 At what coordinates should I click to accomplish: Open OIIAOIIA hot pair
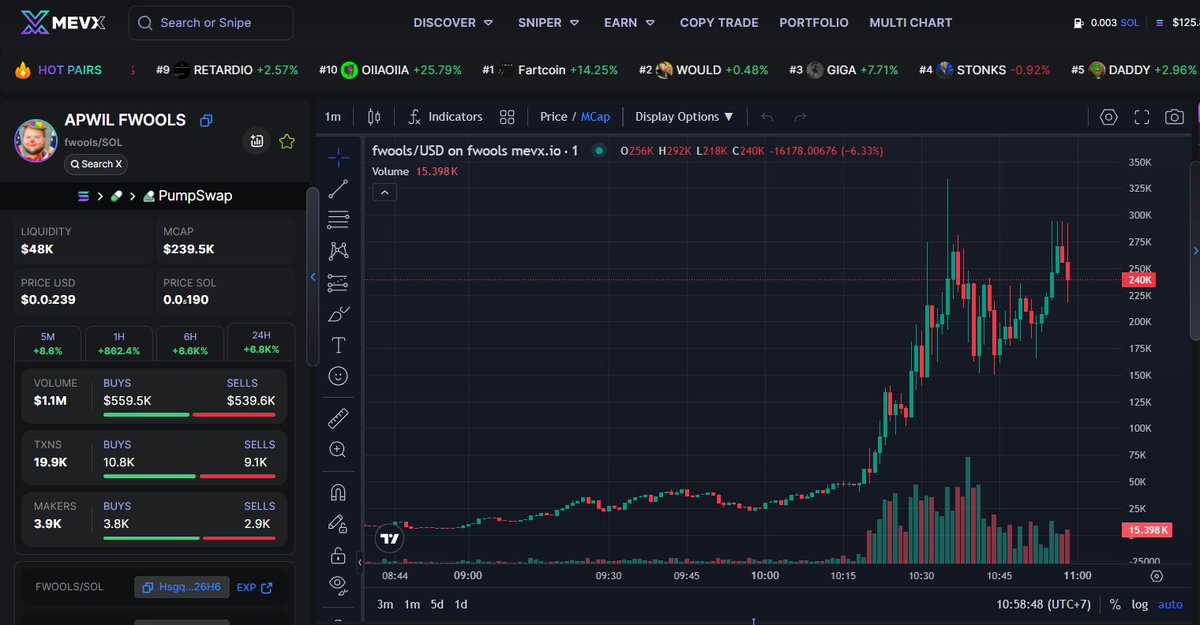click(x=390, y=70)
